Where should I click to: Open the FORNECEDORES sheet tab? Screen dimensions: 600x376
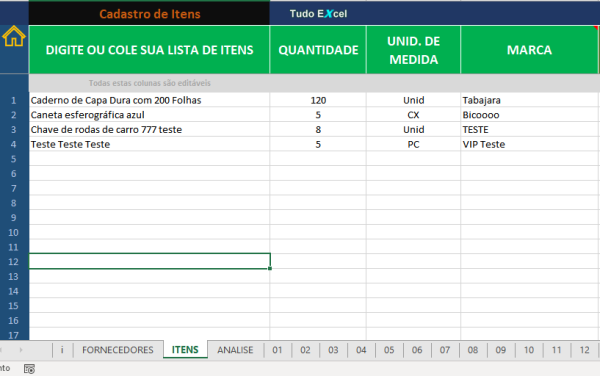click(x=117, y=350)
